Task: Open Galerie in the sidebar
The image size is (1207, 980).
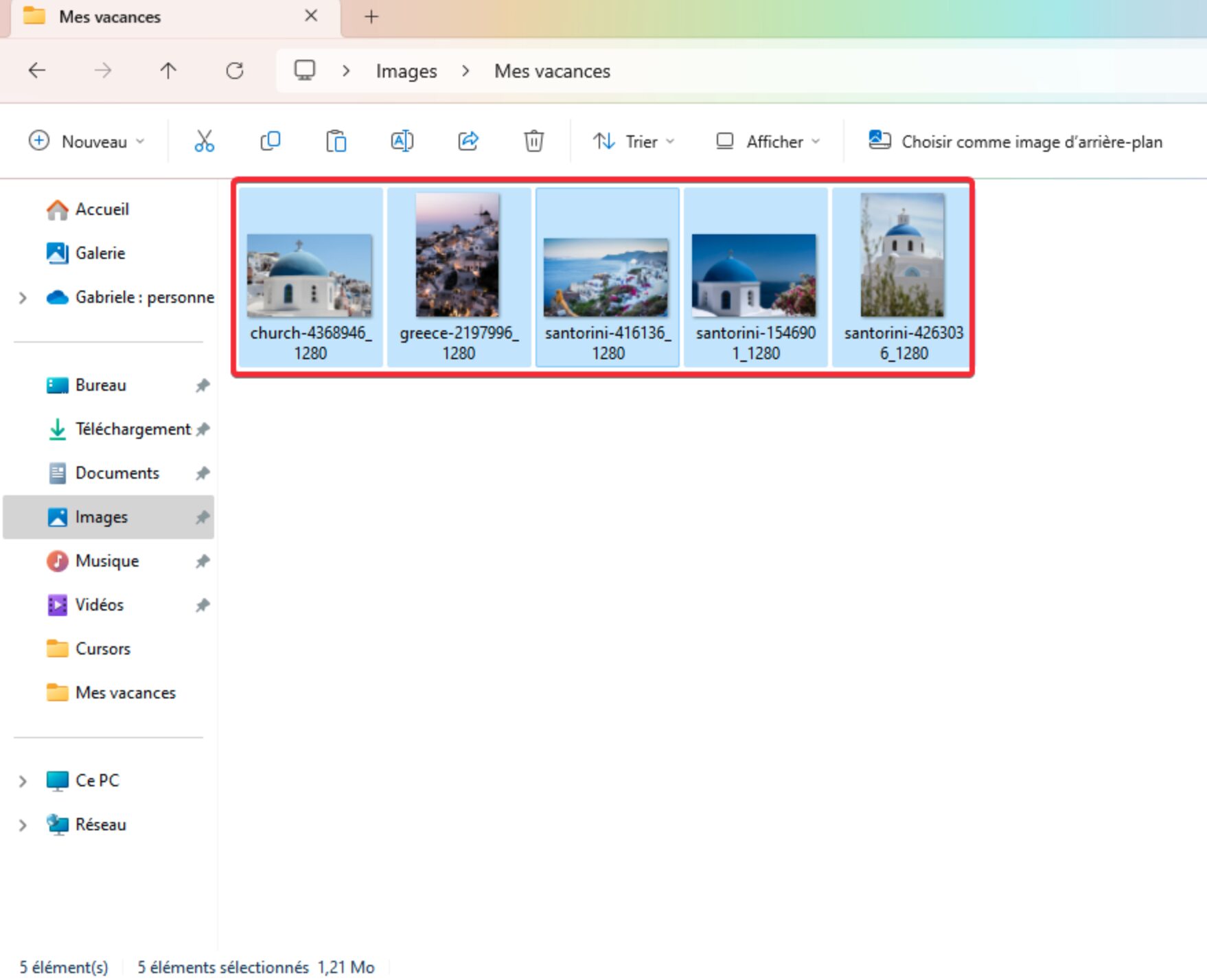Action: click(108, 253)
